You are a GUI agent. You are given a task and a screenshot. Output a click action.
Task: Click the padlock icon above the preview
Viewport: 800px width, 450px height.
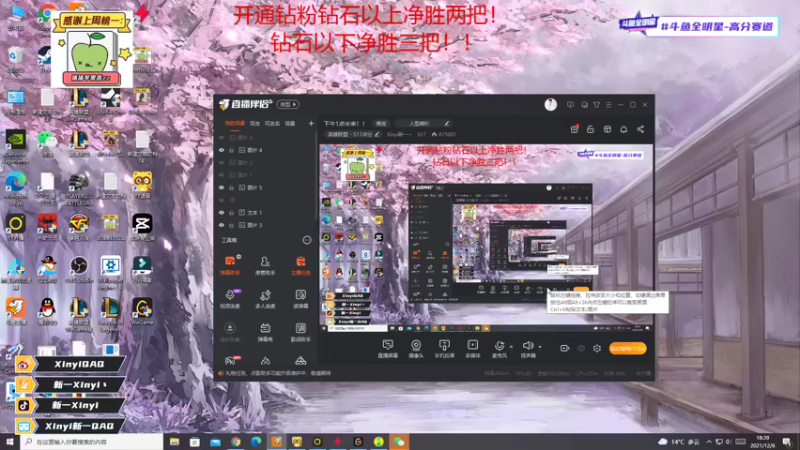(590, 129)
